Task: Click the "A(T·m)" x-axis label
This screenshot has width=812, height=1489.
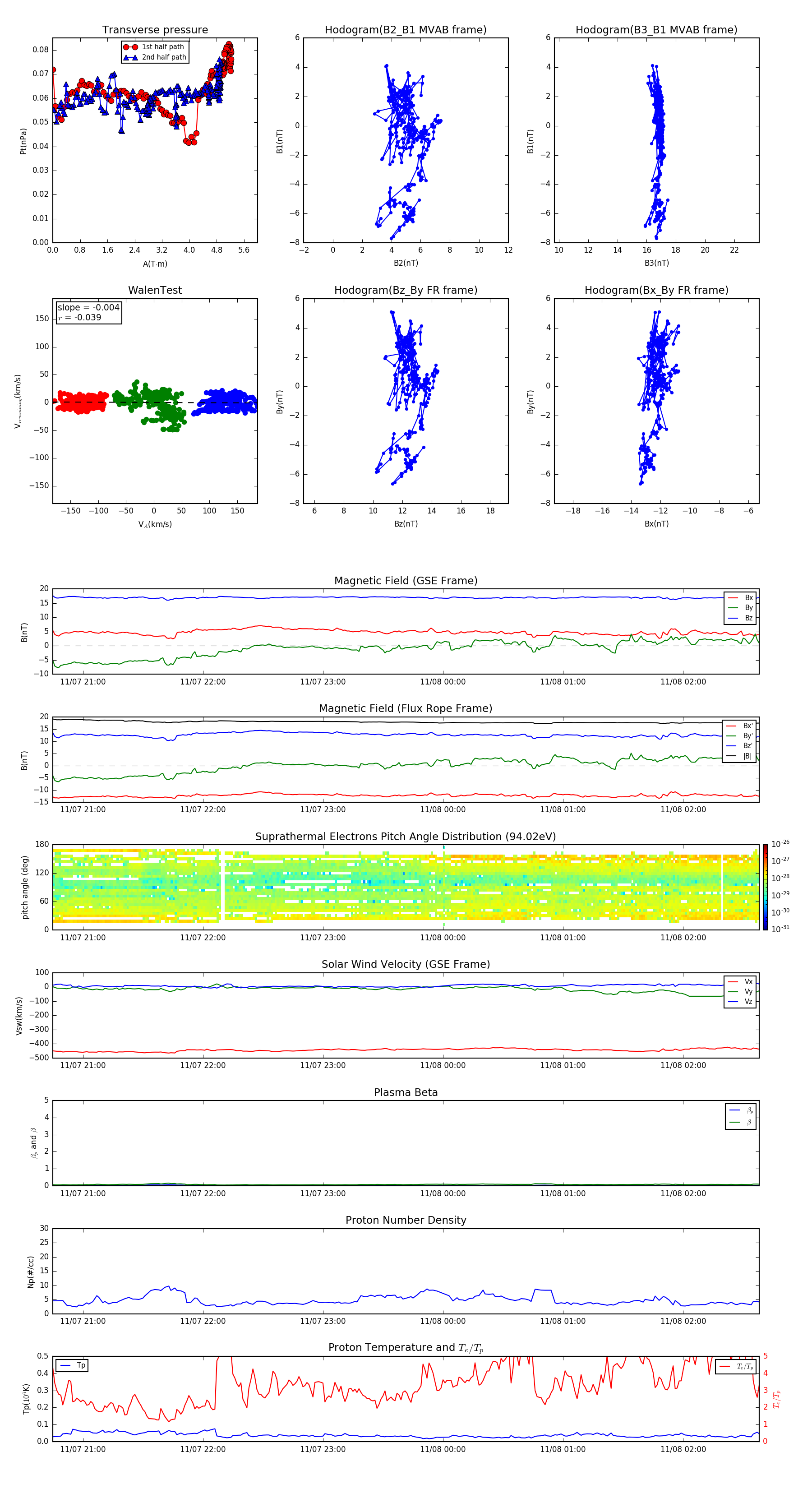Action: [155, 264]
